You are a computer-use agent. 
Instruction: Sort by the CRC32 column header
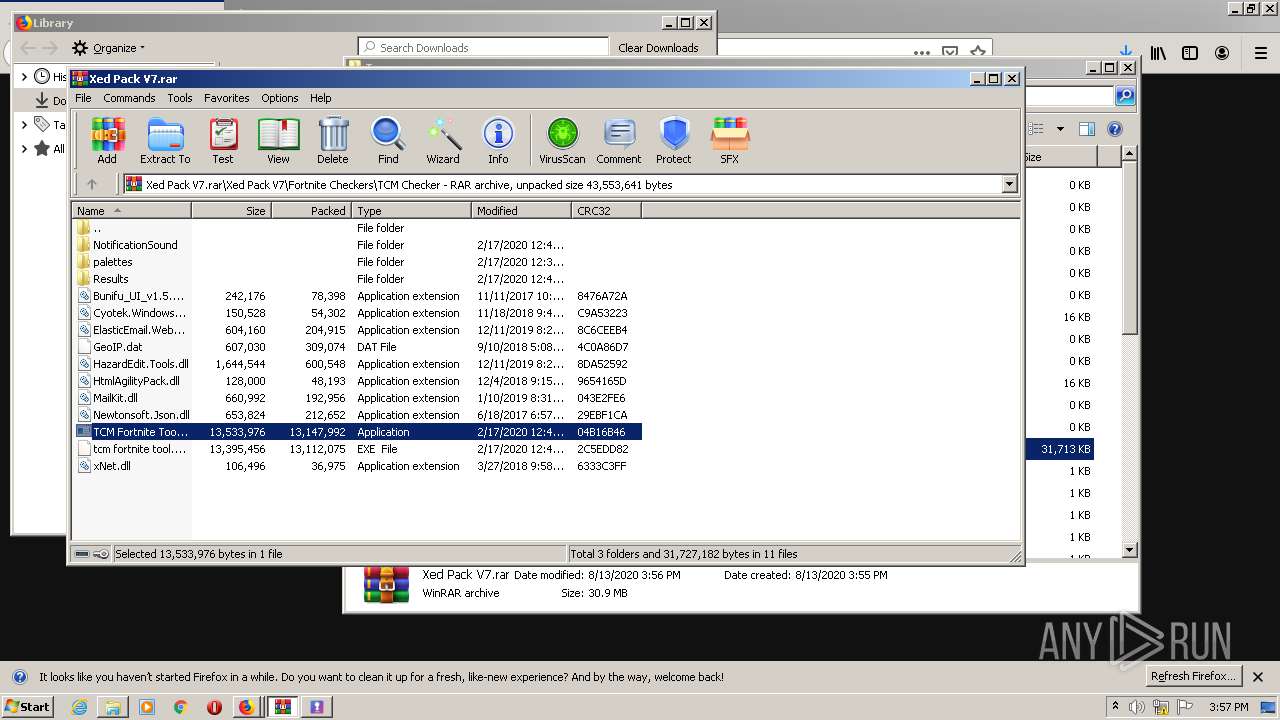point(606,211)
